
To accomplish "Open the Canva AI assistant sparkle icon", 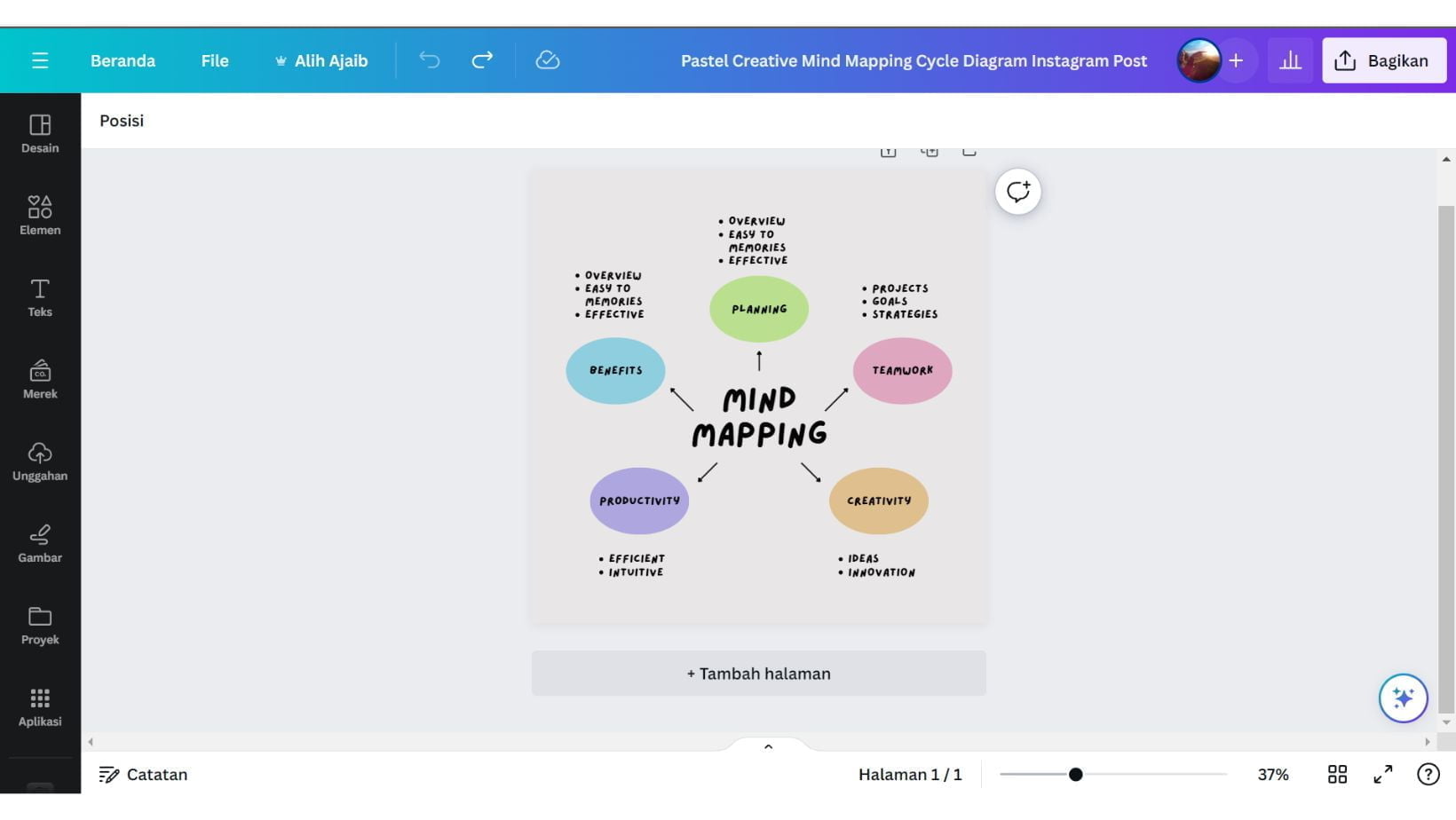I will [x=1404, y=698].
